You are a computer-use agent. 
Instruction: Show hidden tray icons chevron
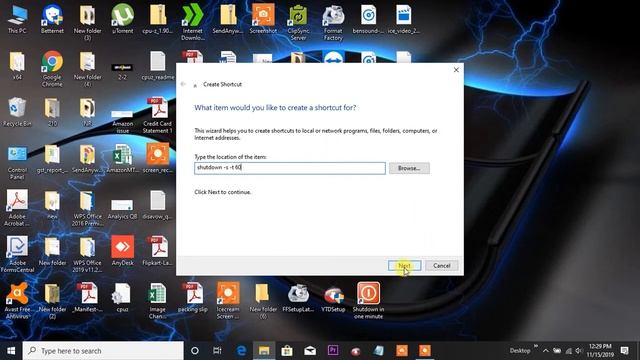[x=545, y=351]
